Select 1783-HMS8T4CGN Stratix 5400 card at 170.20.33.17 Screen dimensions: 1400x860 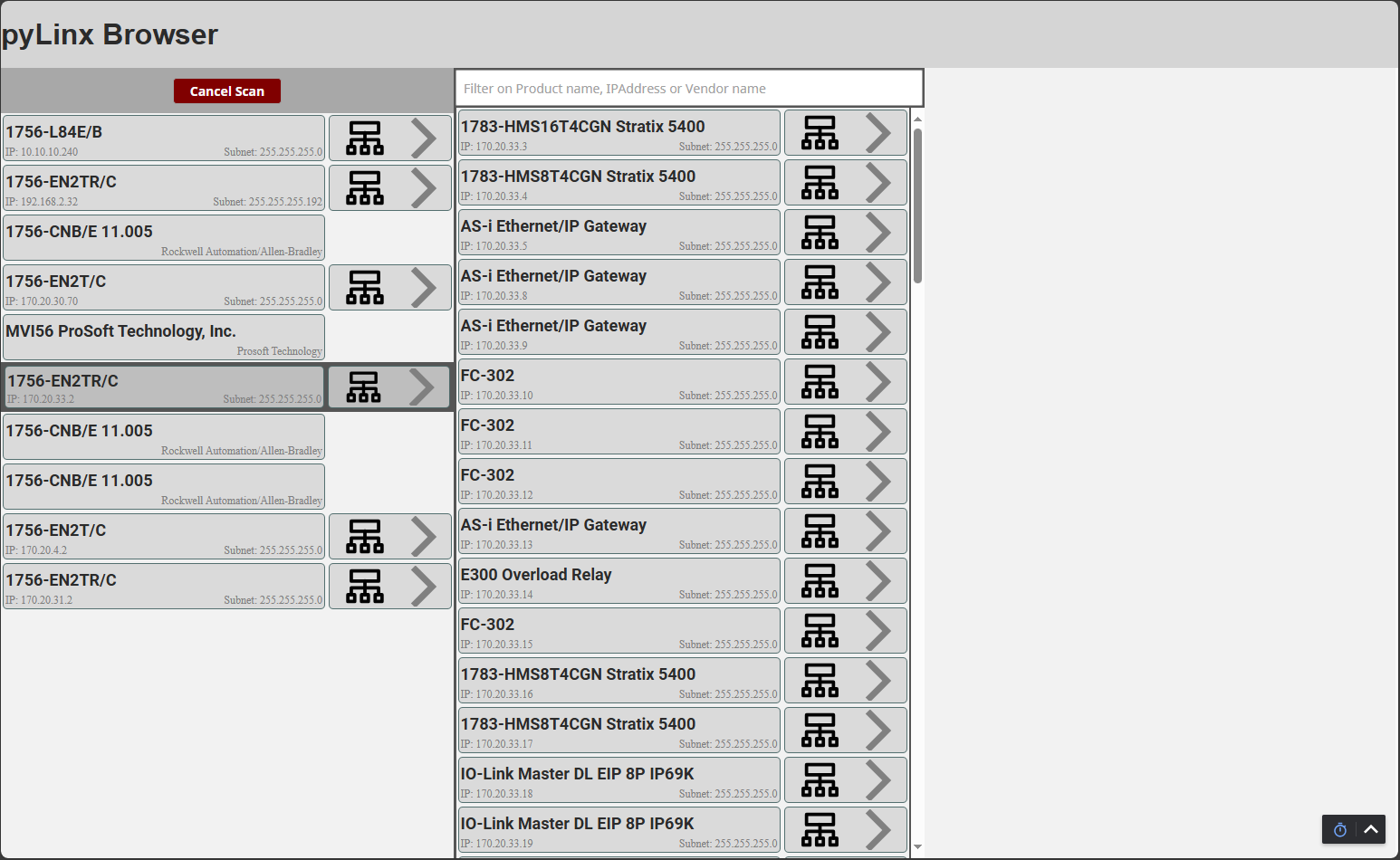[619, 731]
